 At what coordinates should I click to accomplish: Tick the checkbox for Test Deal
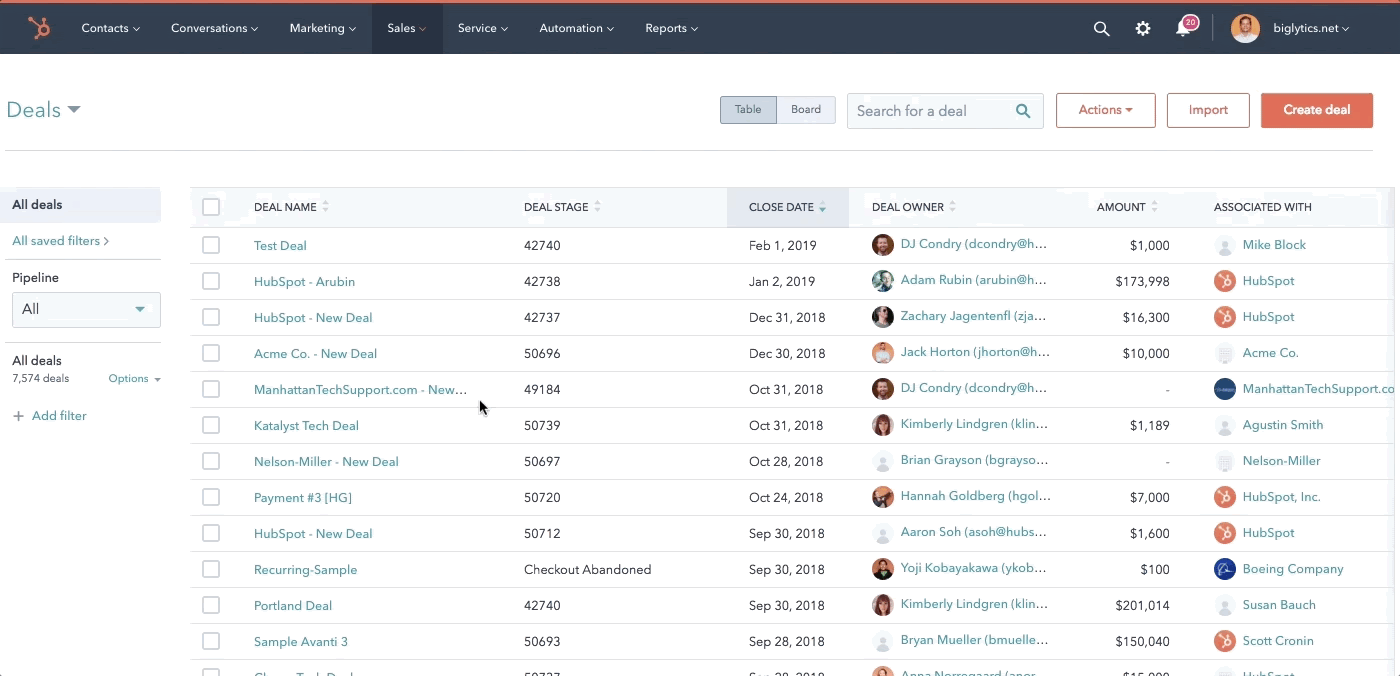click(211, 245)
